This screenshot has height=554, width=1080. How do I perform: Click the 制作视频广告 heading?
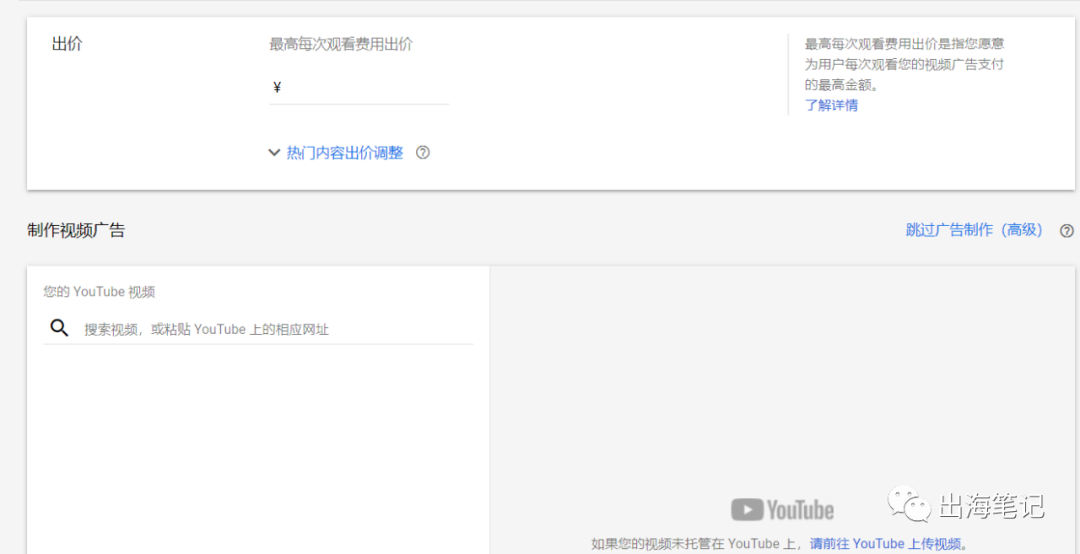coord(76,230)
